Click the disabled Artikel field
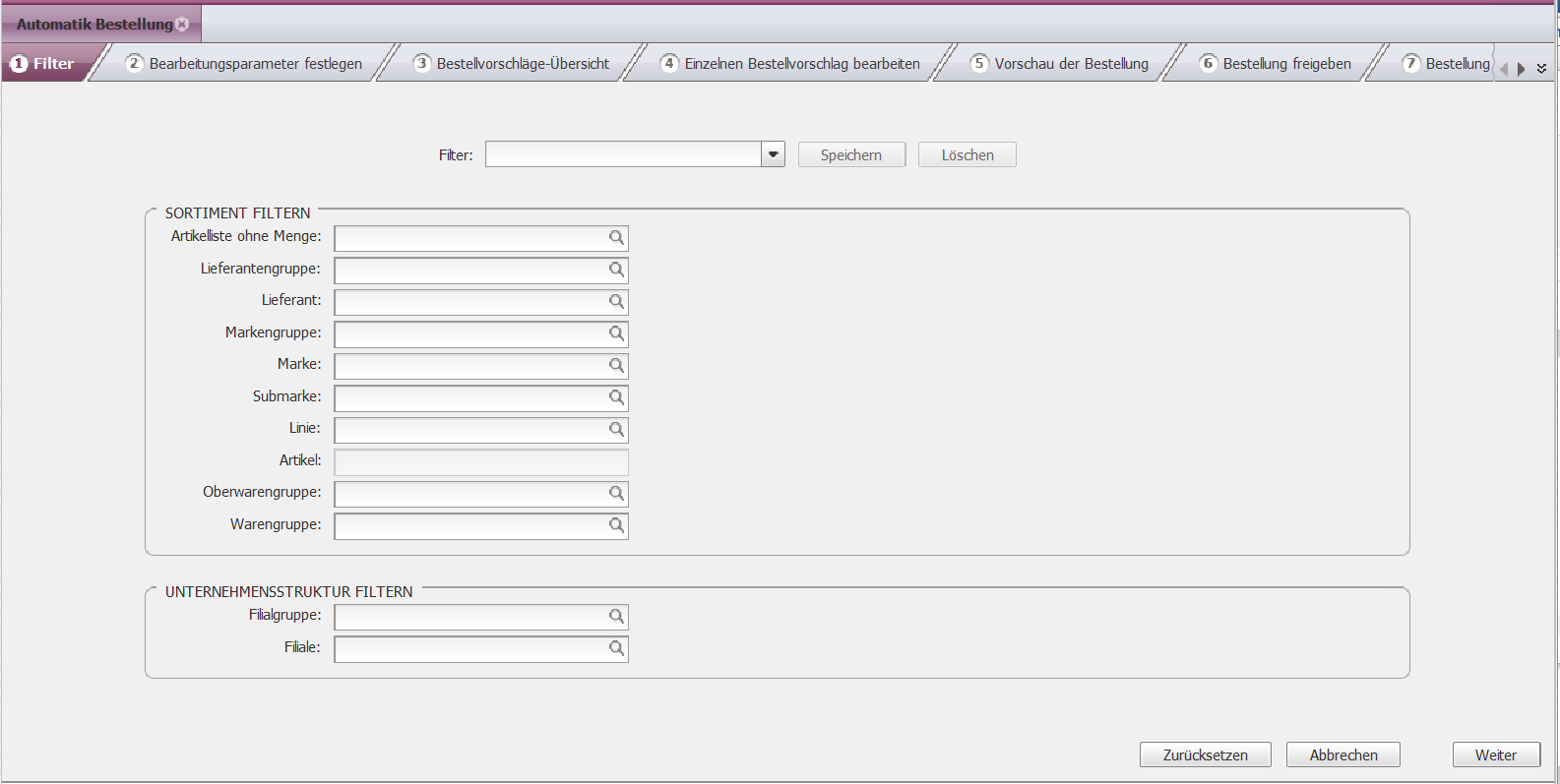The width and height of the screenshot is (1560, 784). click(x=481, y=461)
